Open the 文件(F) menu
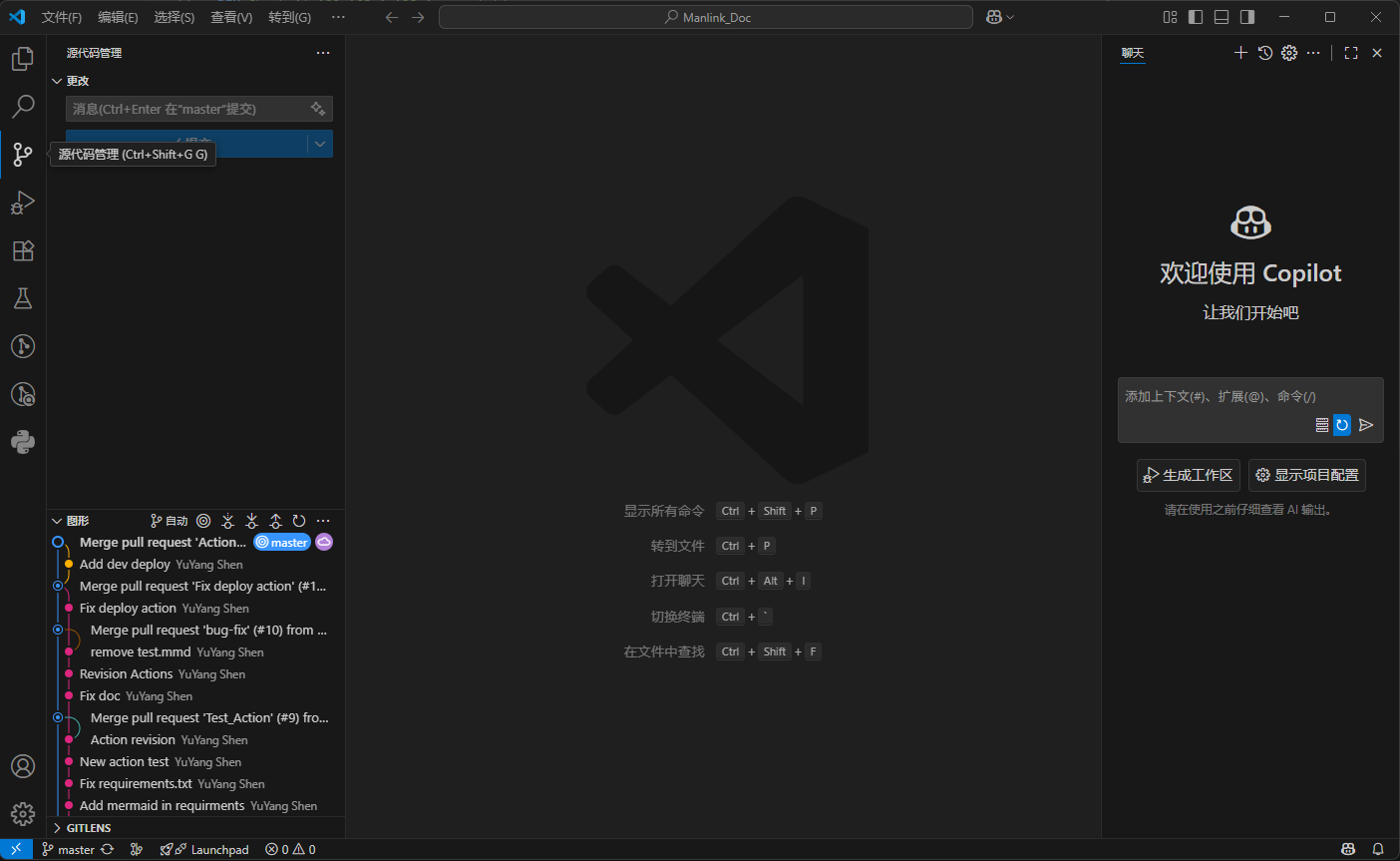Viewport: 1400px width, 861px height. click(x=62, y=17)
